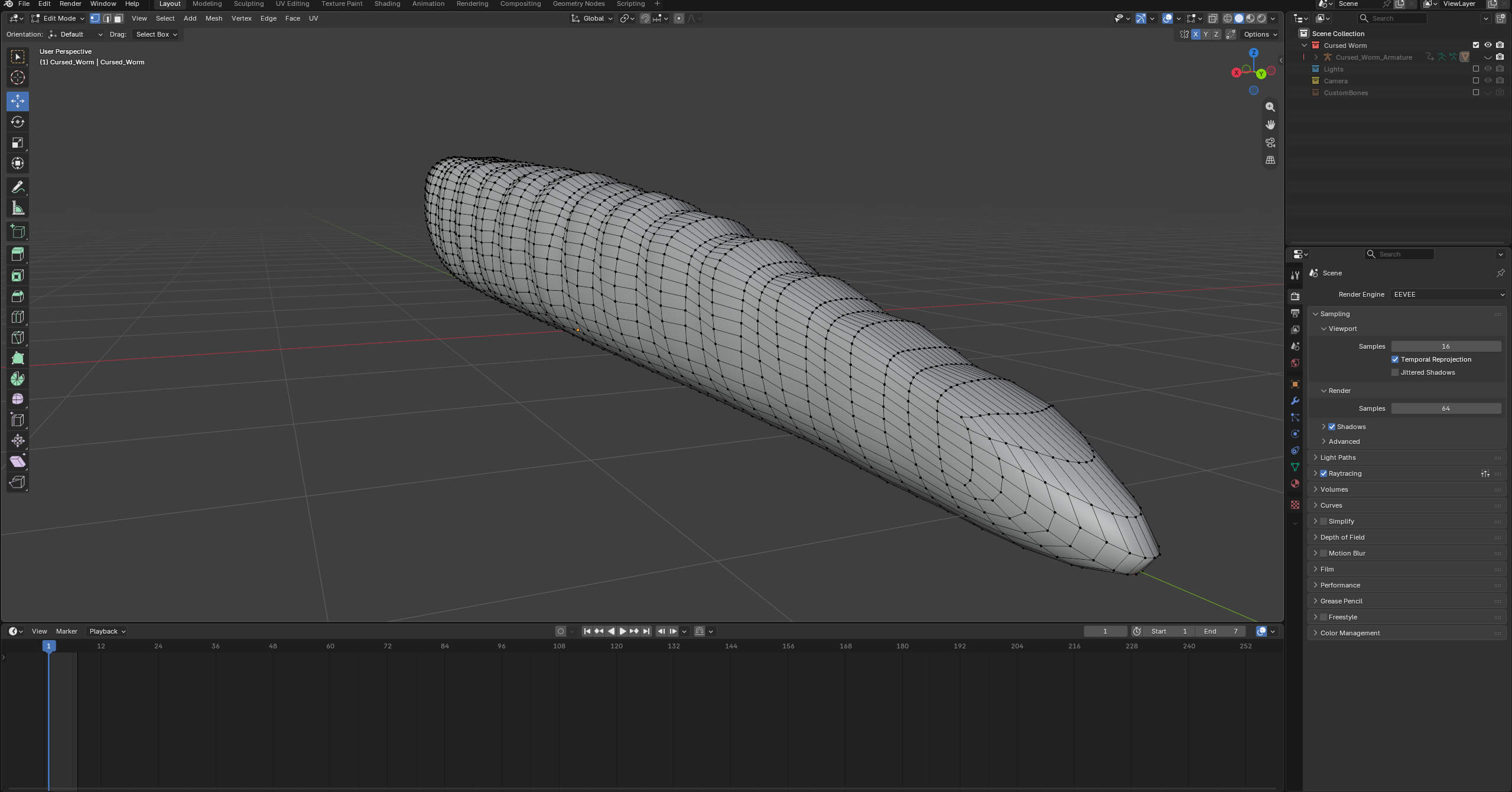Click the Options button in viewport header
The width and height of the screenshot is (1512, 792).
[x=1260, y=34]
